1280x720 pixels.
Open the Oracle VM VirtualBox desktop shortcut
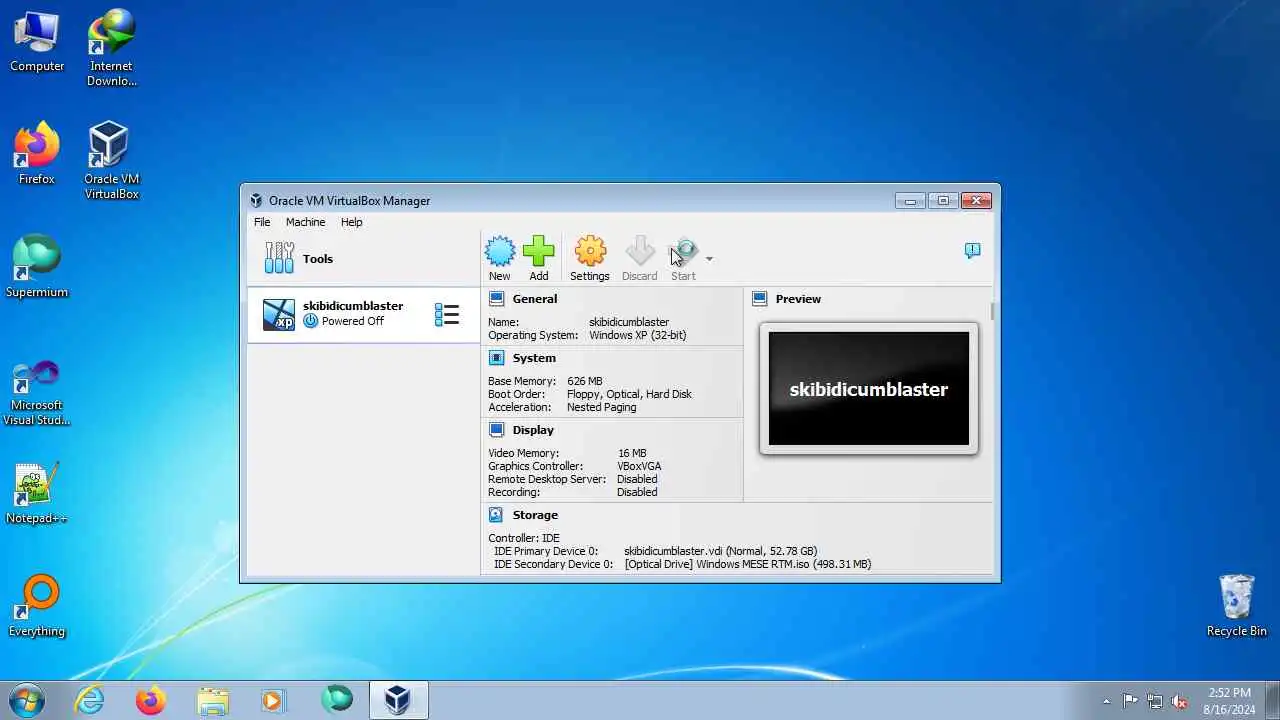click(111, 161)
